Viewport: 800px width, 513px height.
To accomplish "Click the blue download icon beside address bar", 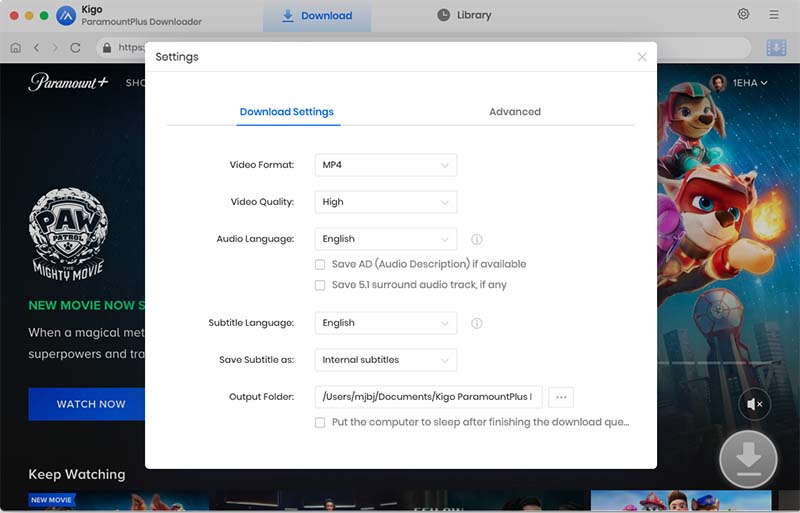I will [776, 47].
